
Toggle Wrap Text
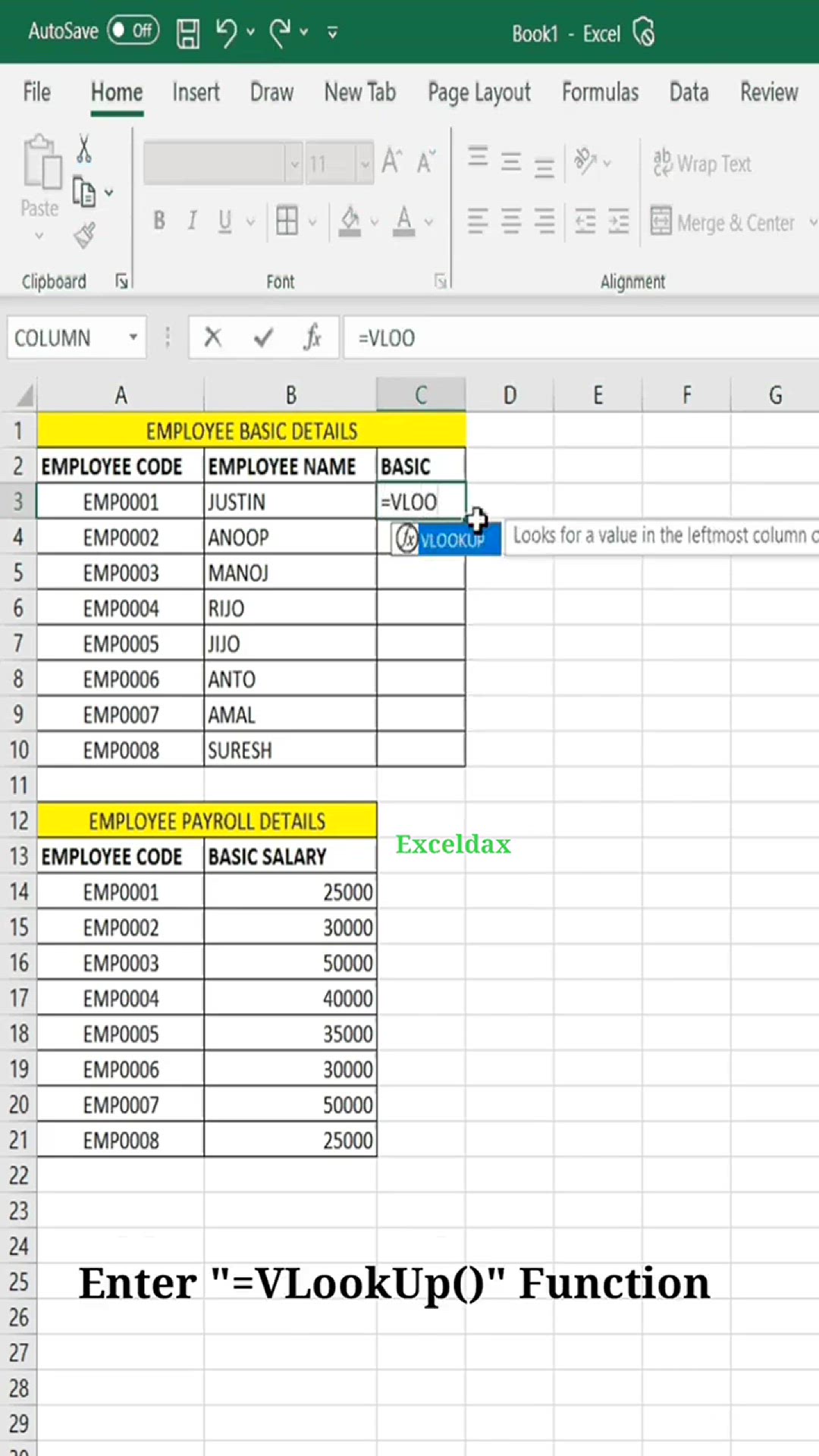702,163
